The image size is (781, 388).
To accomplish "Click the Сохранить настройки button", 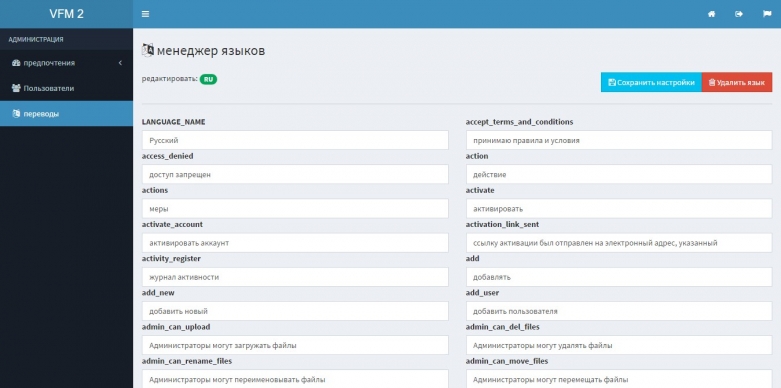I will coord(651,82).
